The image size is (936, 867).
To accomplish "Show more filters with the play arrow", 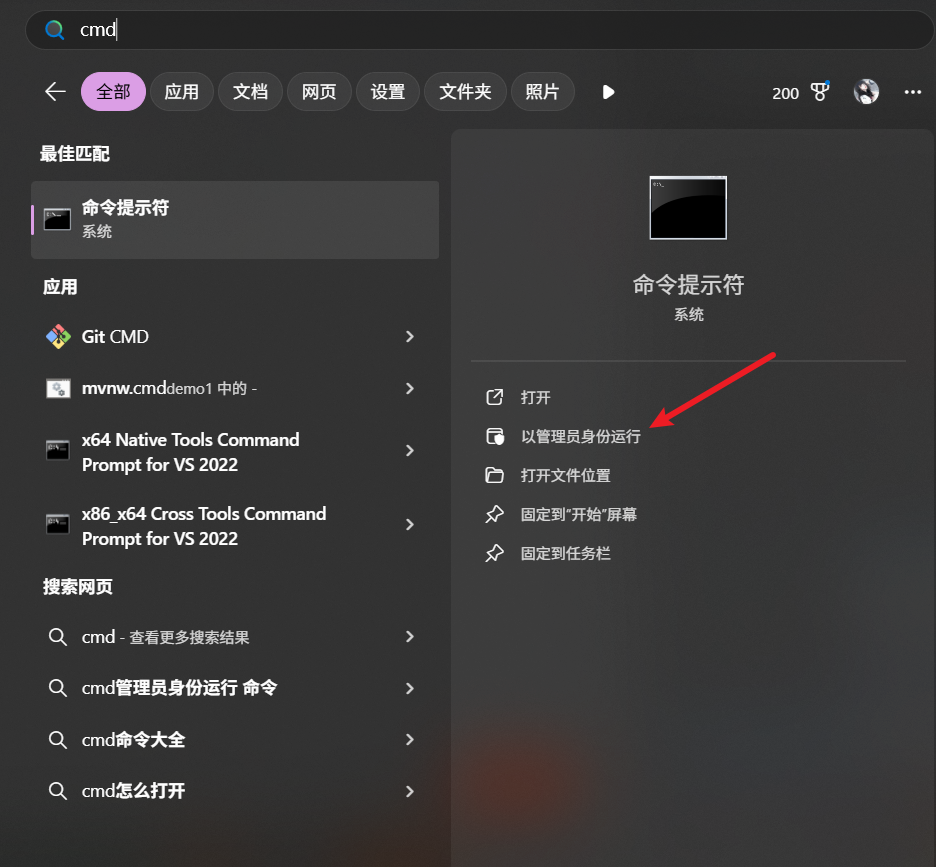I will [608, 92].
